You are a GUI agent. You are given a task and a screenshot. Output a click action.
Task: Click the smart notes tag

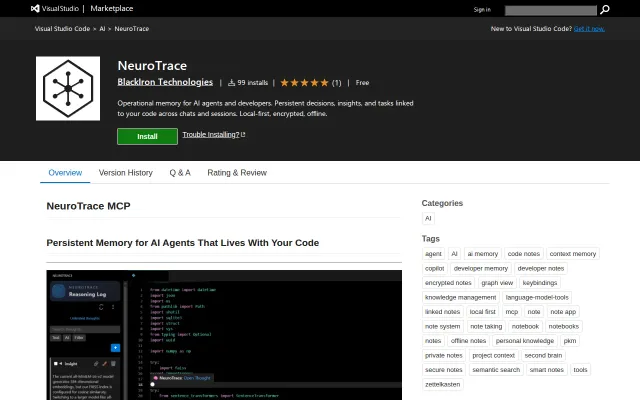click(x=547, y=370)
